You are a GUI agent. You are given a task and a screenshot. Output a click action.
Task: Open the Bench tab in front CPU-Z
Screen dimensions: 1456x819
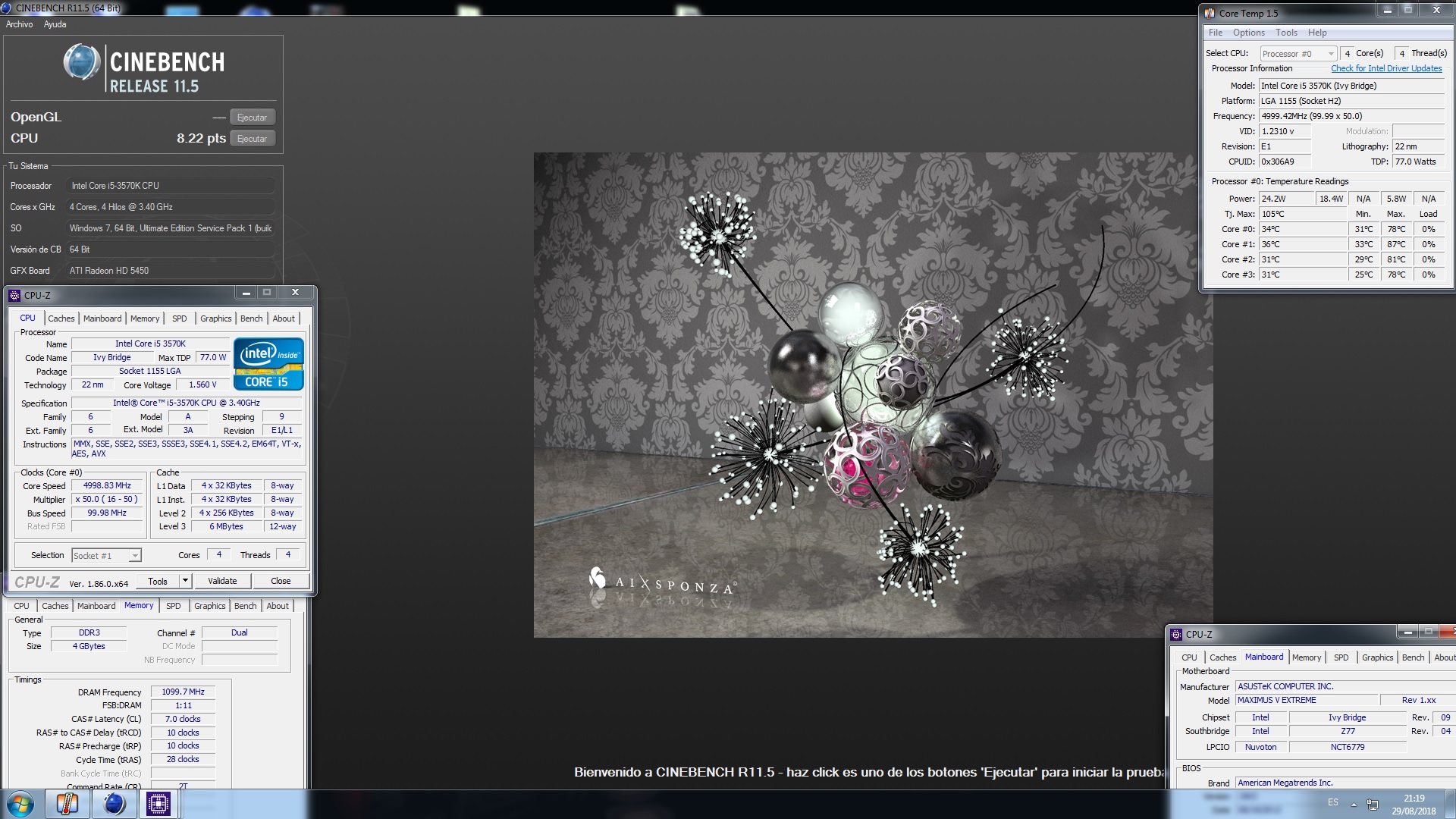pos(252,318)
